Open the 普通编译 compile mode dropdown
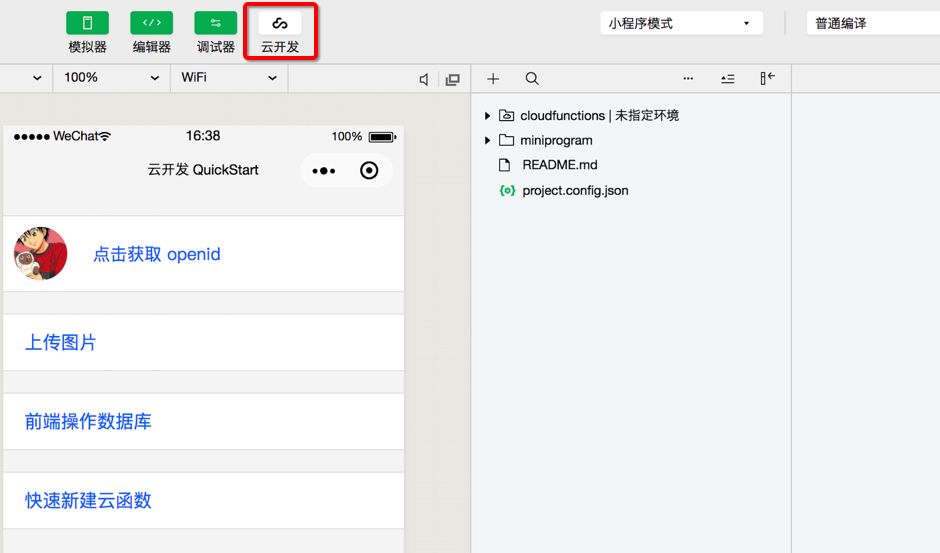 (x=873, y=23)
